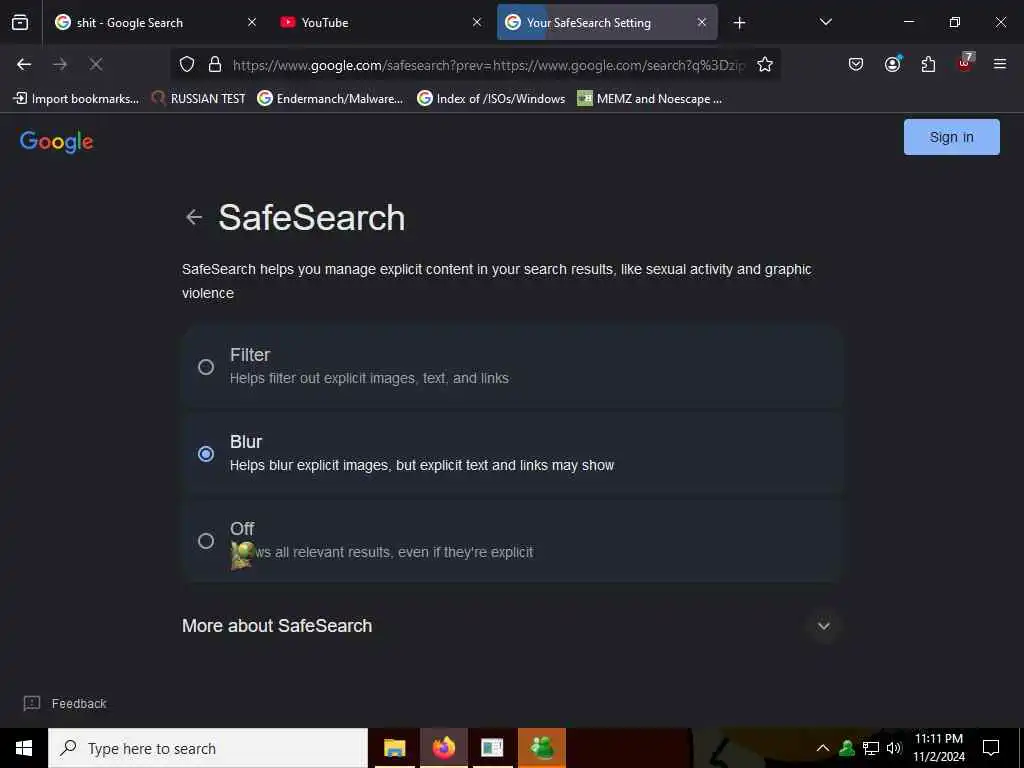The image size is (1024, 768).
Task: Open Windows notification center
Action: tap(991, 748)
